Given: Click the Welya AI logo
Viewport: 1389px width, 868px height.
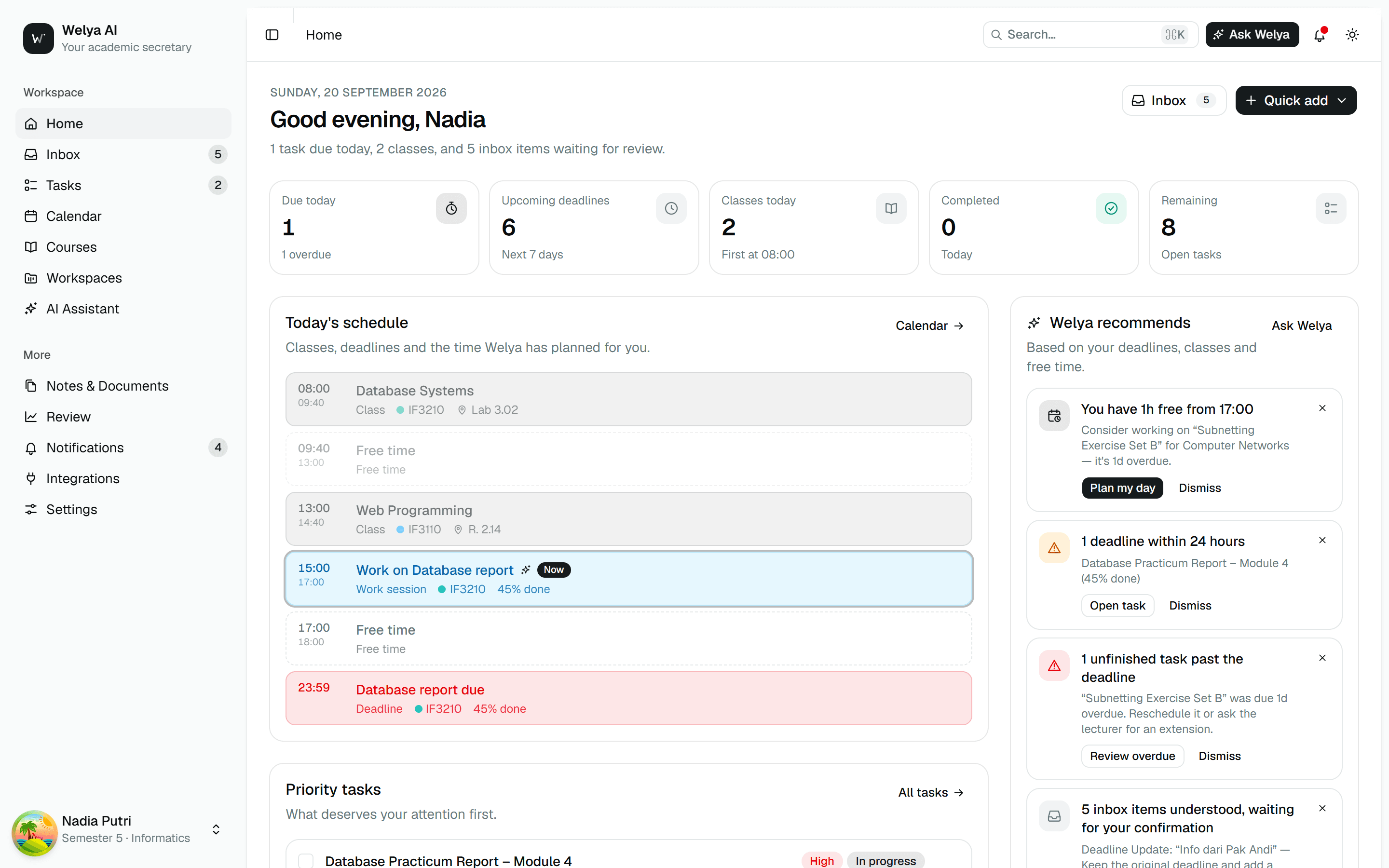Looking at the screenshot, I should point(39,39).
